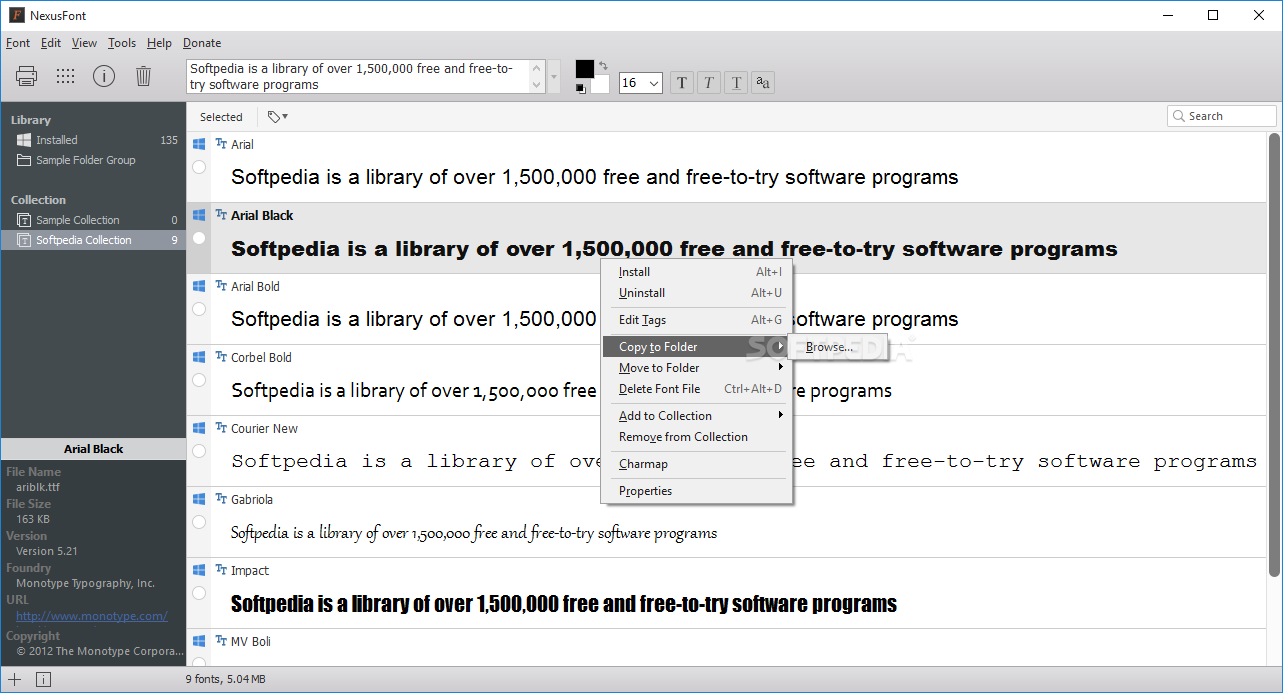Select the Softpedia Collection item

[x=93, y=240]
